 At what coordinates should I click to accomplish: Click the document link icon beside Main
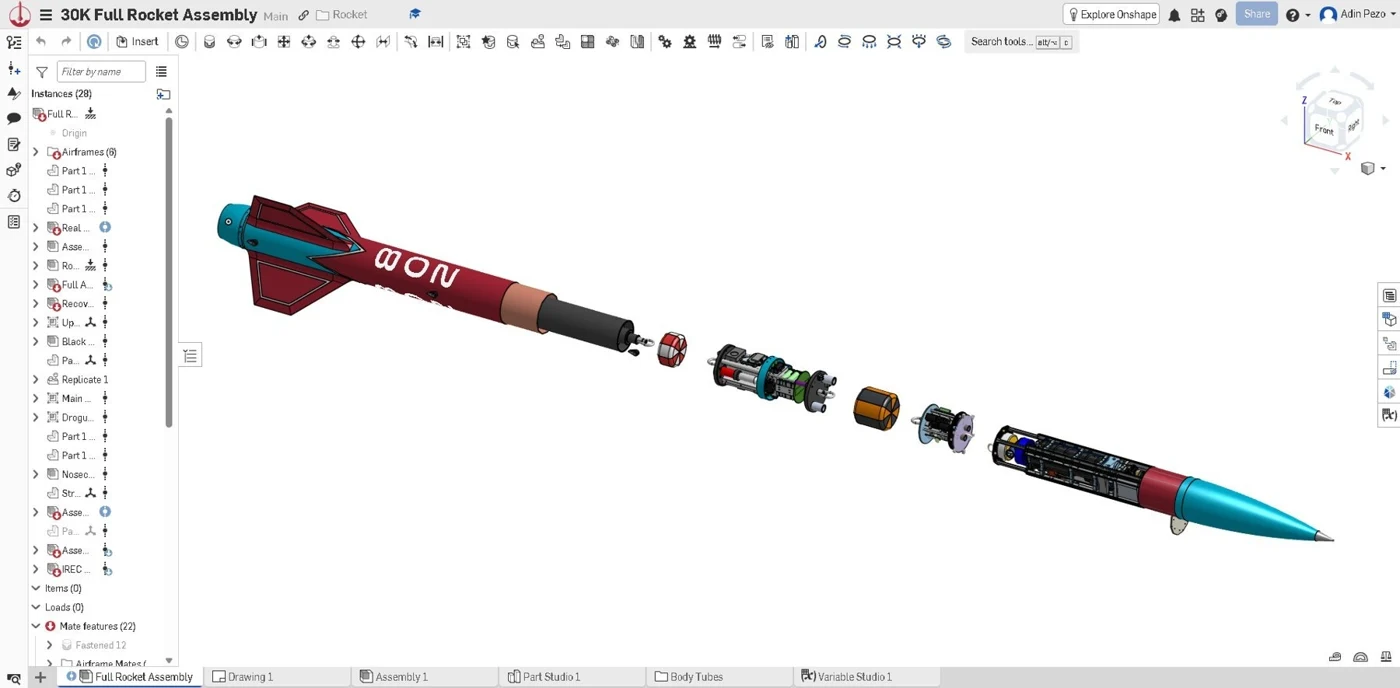coord(303,16)
